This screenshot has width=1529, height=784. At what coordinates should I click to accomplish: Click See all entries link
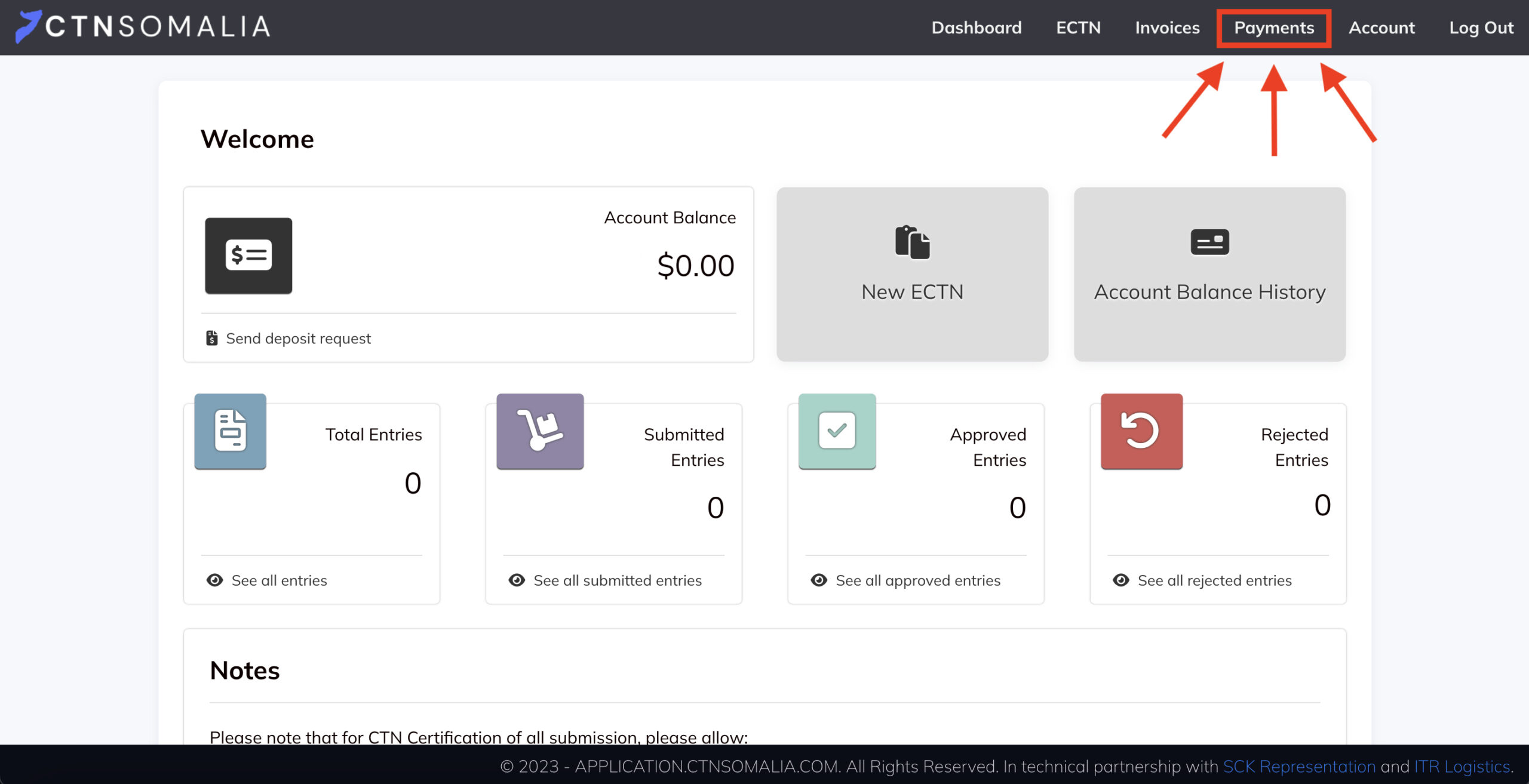point(279,580)
